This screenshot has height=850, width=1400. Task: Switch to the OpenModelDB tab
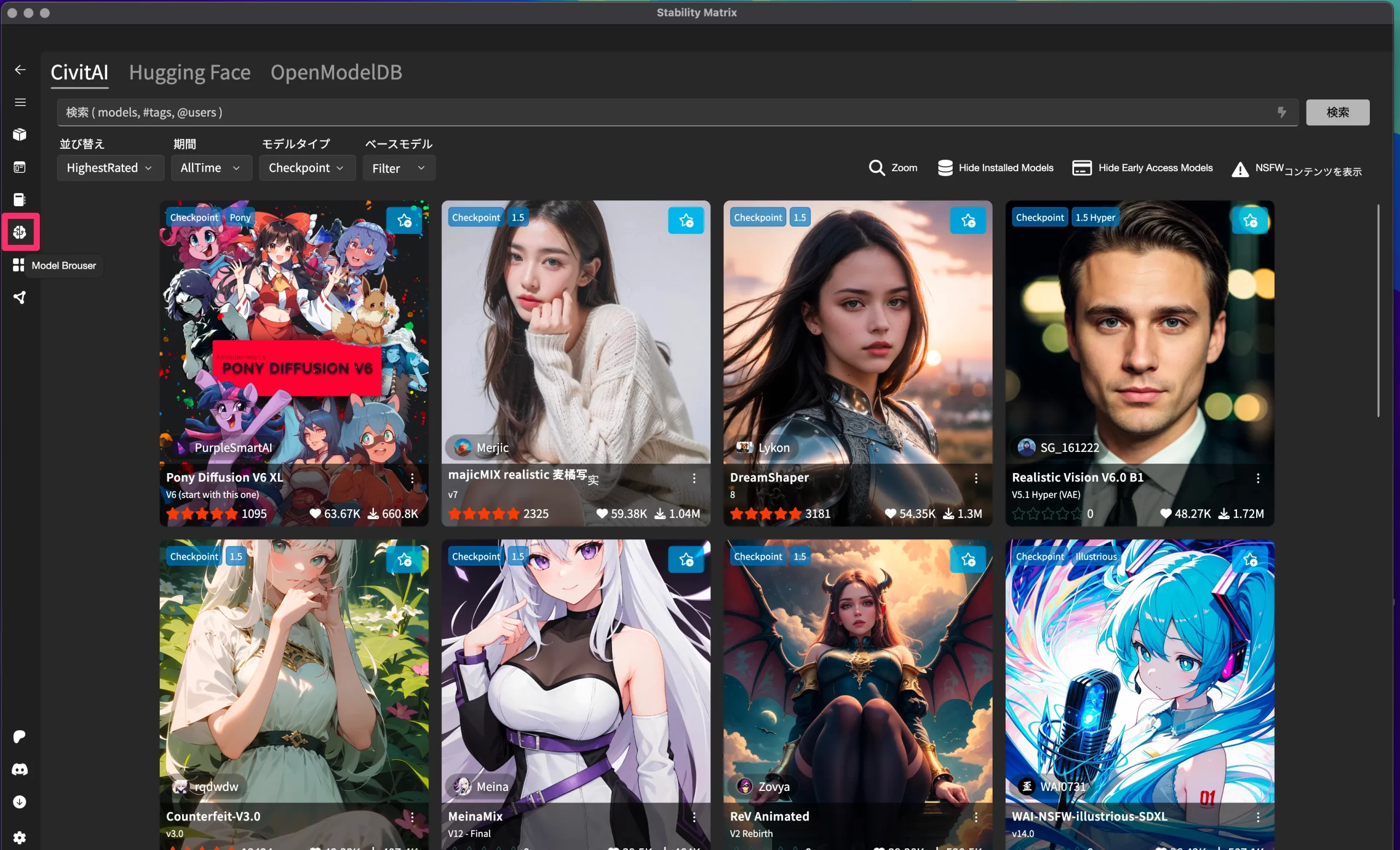click(336, 72)
